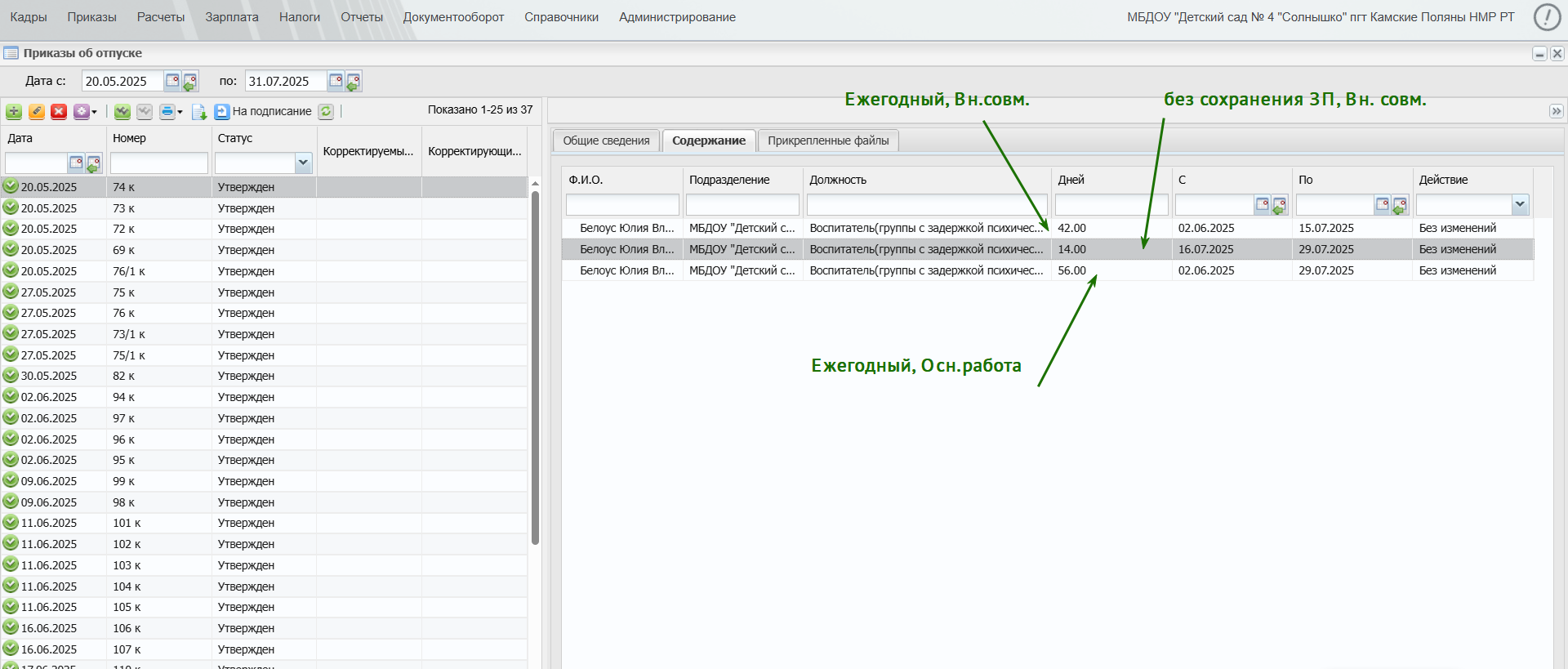Click green-arrow calendar icon in Дата column filter
Image resolution: width=1568 pixels, height=669 pixels.
(93, 163)
